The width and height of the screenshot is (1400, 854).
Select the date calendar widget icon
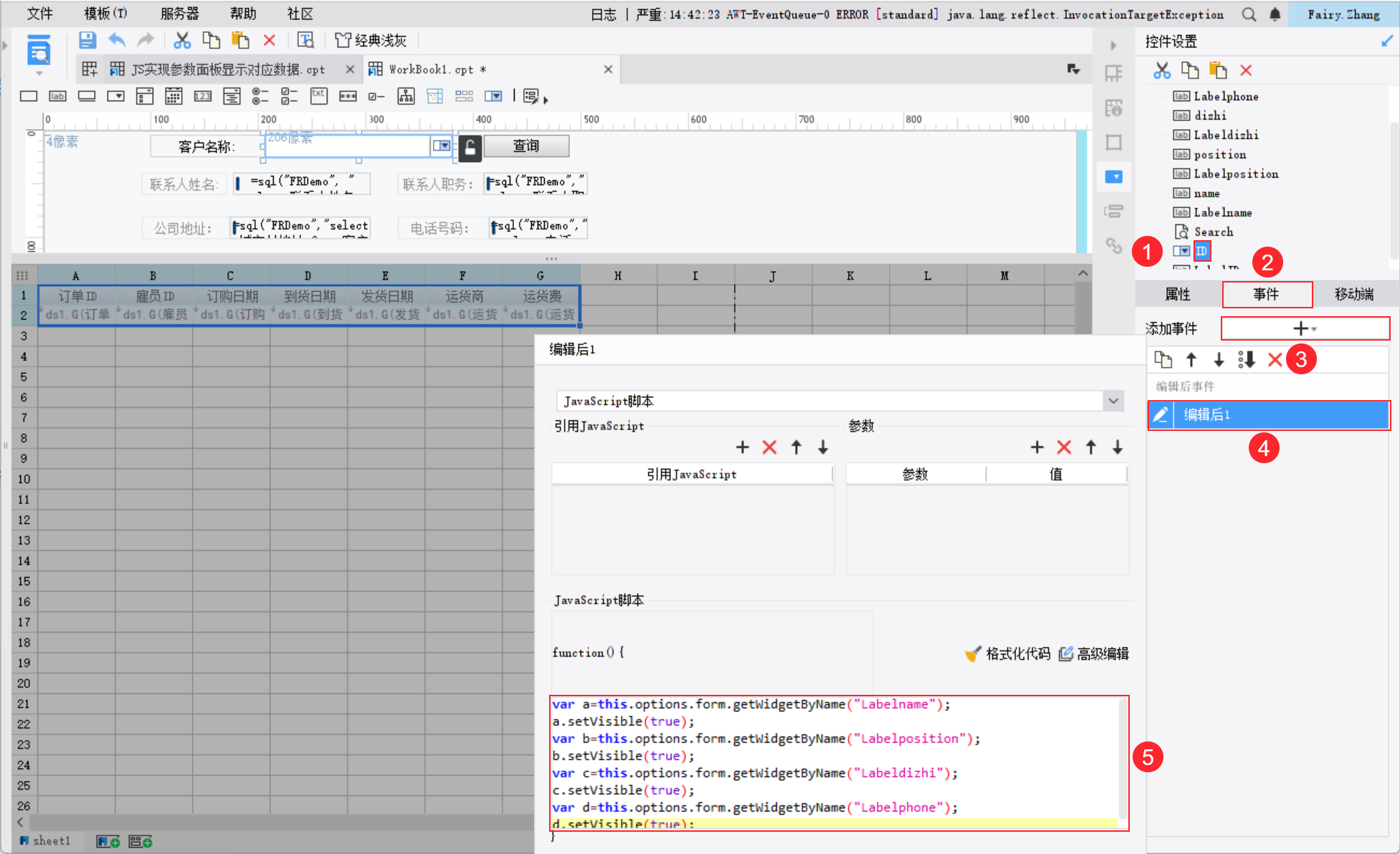173,96
